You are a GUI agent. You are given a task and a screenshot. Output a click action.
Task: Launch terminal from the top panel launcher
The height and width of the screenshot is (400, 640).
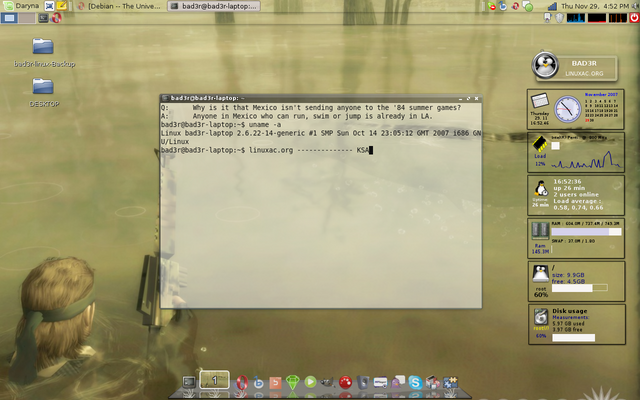point(43,18)
